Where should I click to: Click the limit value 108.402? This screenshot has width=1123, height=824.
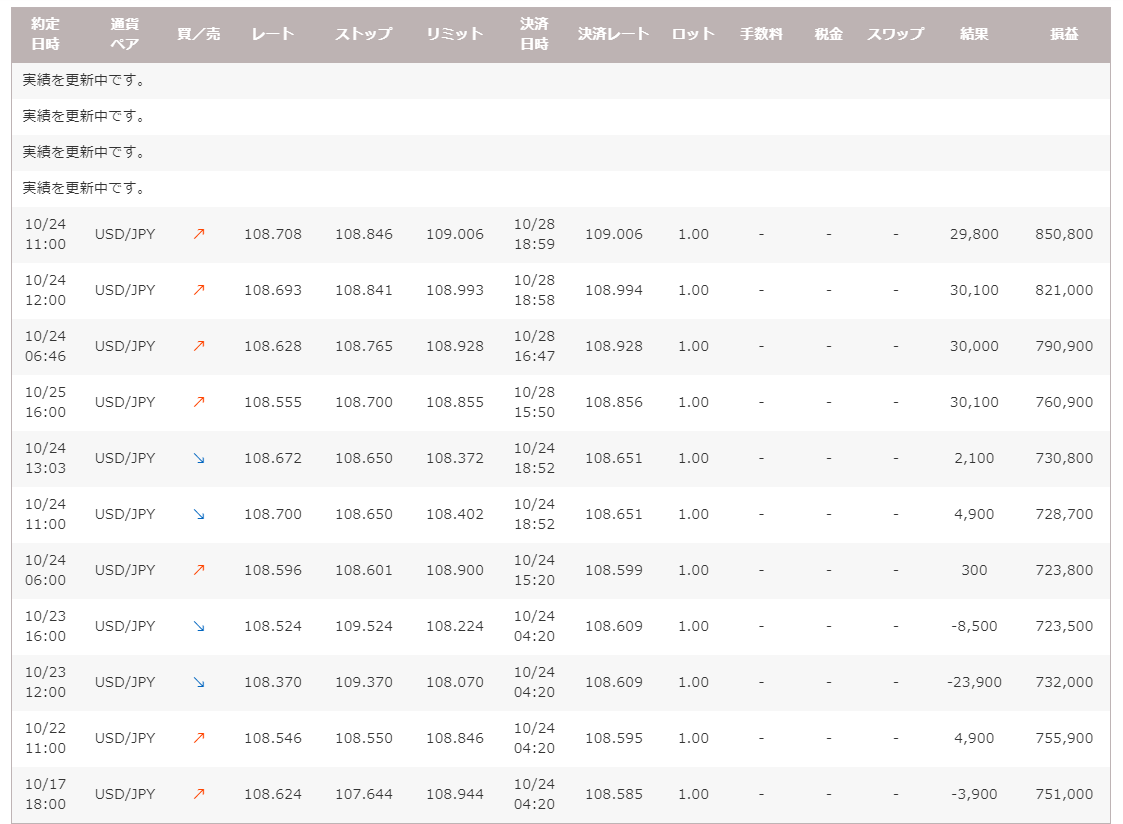455,514
